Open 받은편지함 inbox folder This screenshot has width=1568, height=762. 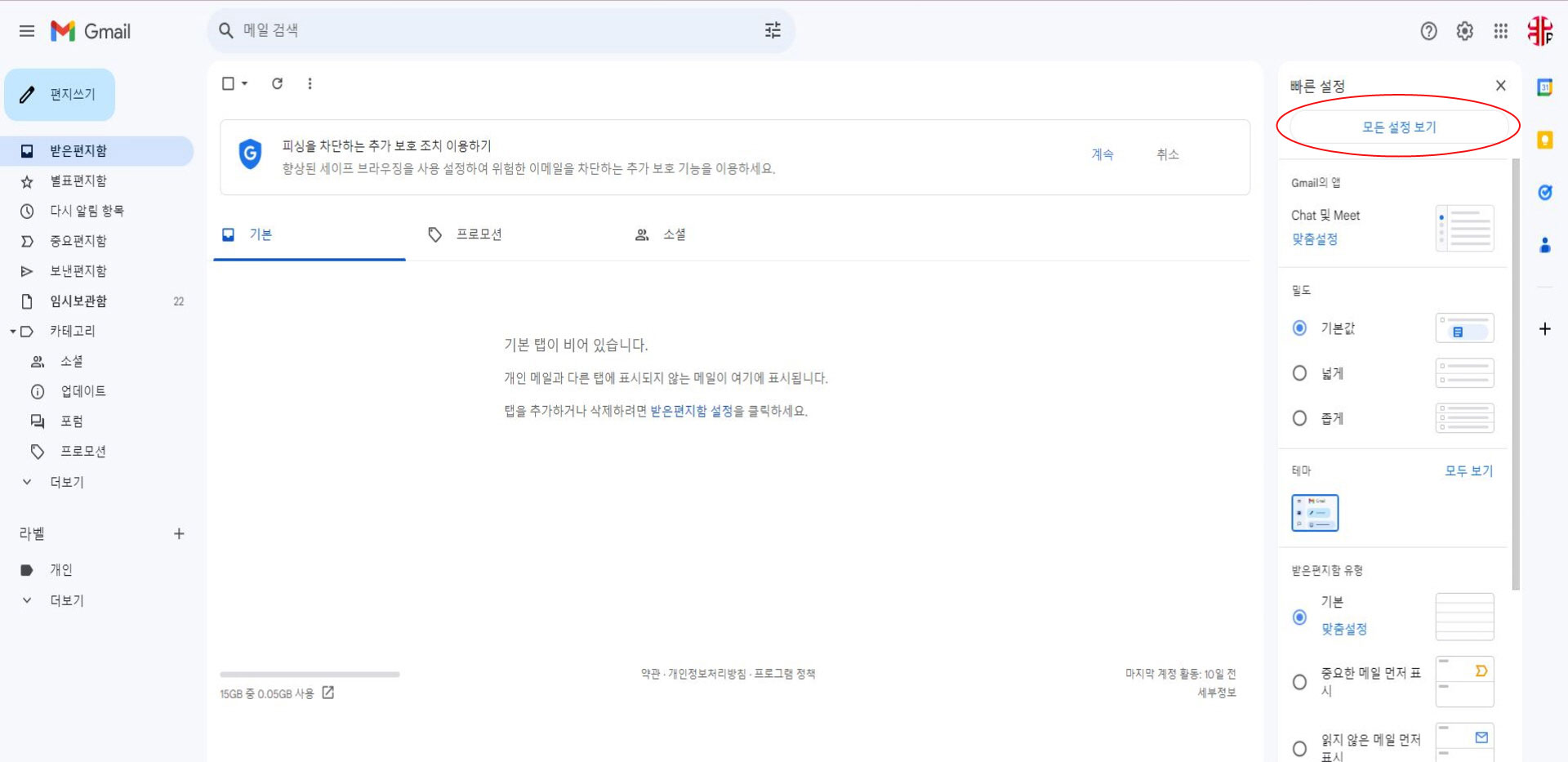point(96,151)
